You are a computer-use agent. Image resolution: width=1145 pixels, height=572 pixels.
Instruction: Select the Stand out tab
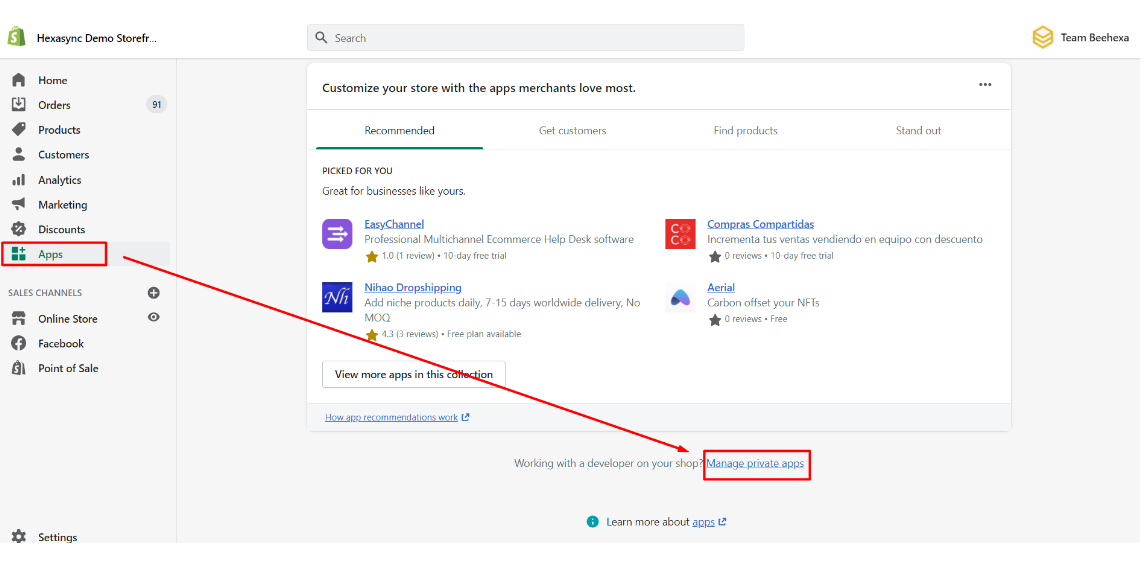tap(918, 131)
